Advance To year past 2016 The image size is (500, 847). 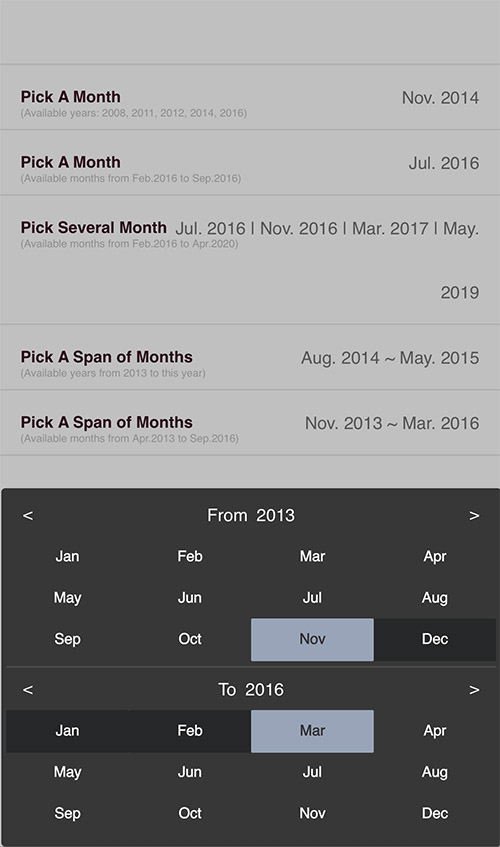[x=474, y=690]
